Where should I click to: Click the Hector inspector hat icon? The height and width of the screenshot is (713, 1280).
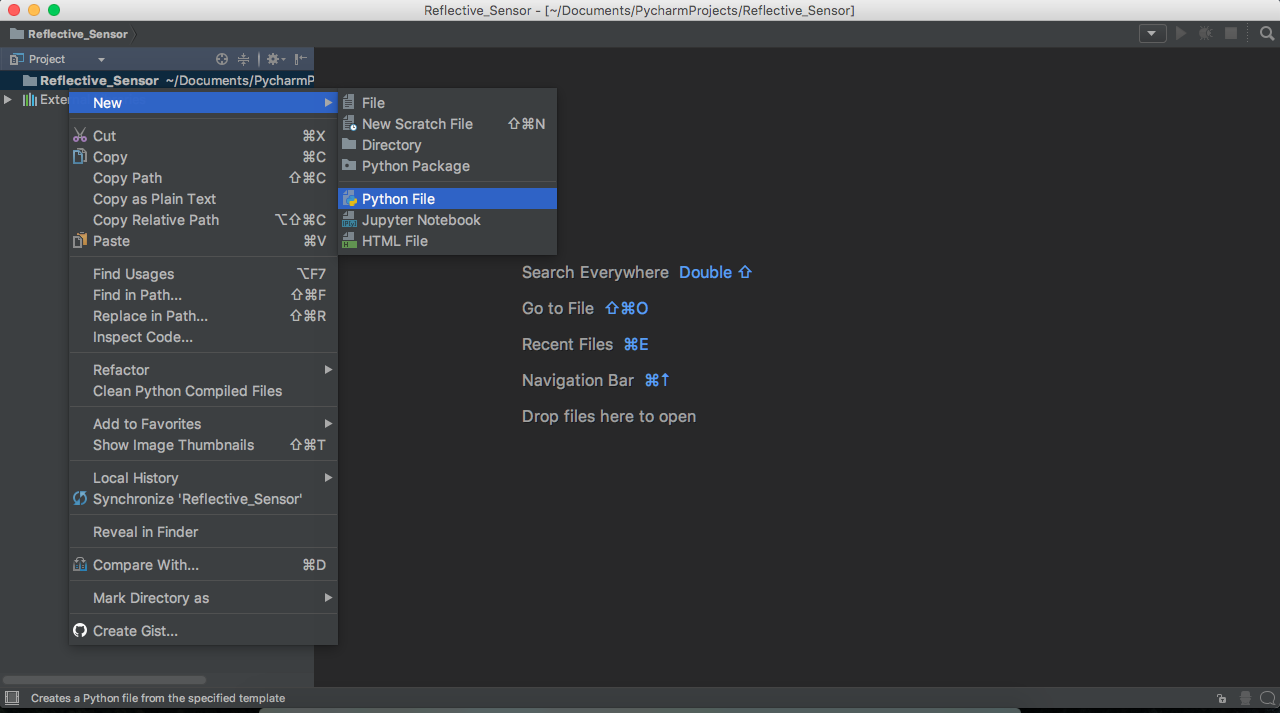coord(1245,698)
